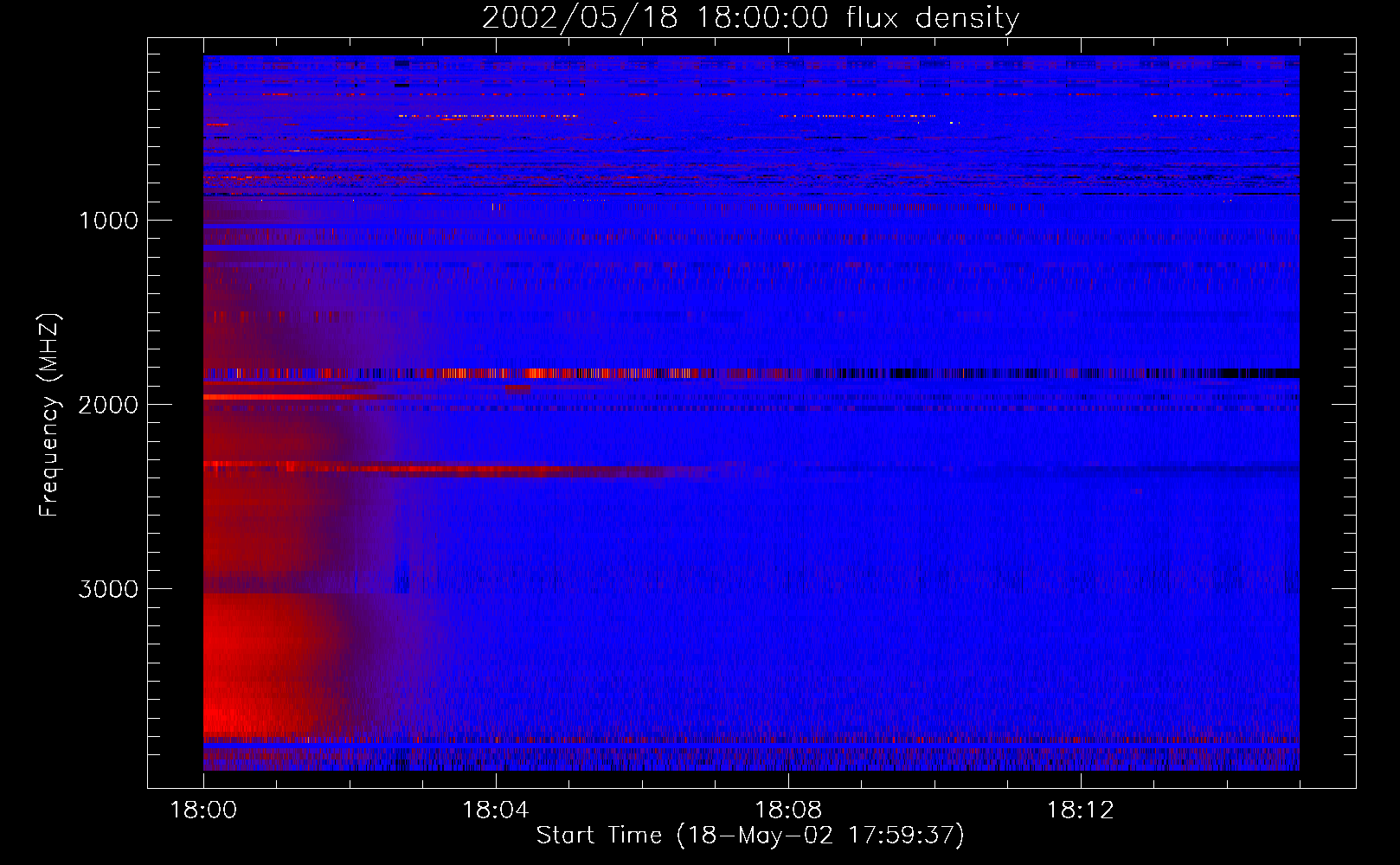Click the "Frequency (MHZ)" y-axis label
This screenshot has height=865, width=1400.
(x=48, y=414)
